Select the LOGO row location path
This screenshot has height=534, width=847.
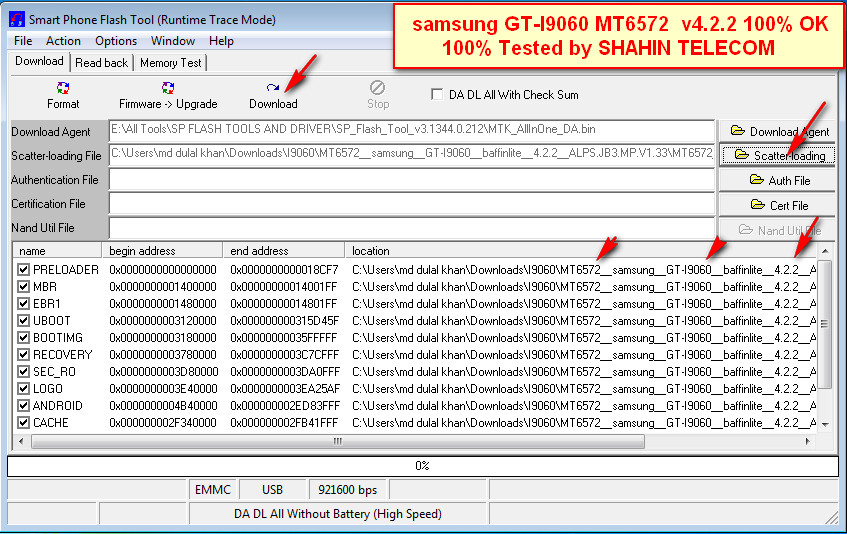click(584, 389)
